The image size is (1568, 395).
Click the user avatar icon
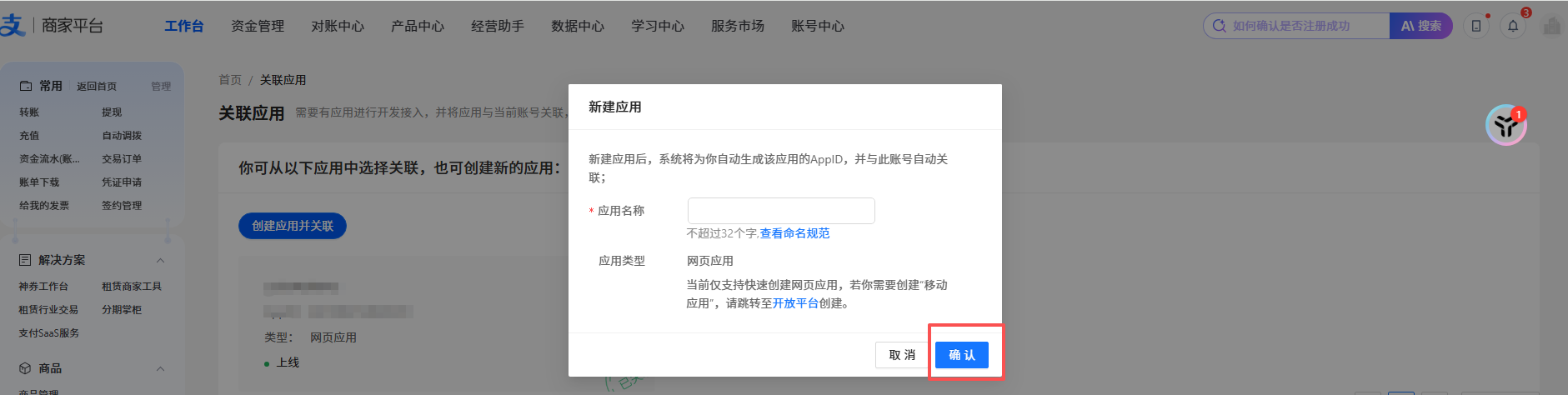pos(1551,26)
